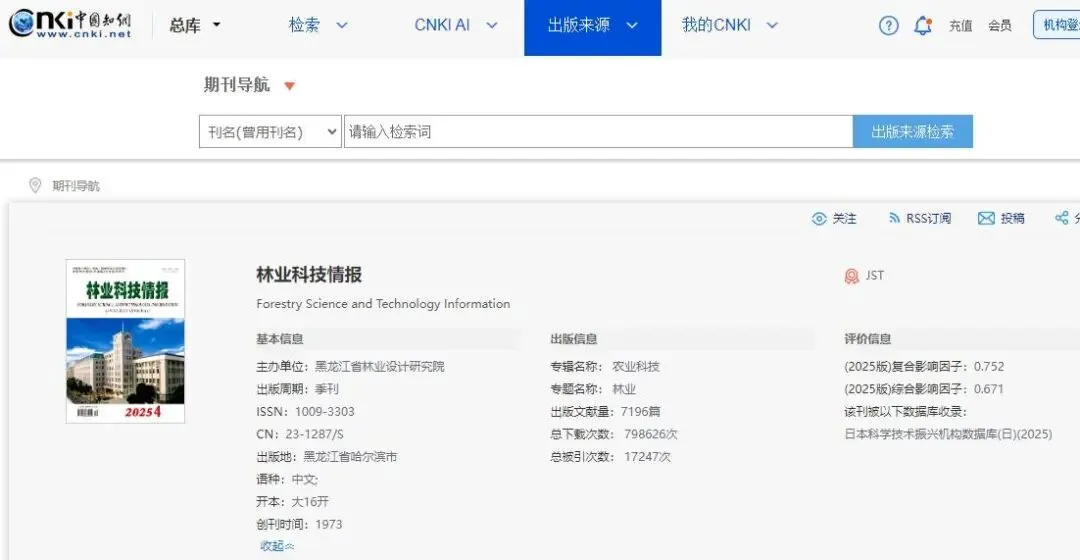Click the 充值 link
Image resolution: width=1080 pixels, height=560 pixels.
point(960,26)
